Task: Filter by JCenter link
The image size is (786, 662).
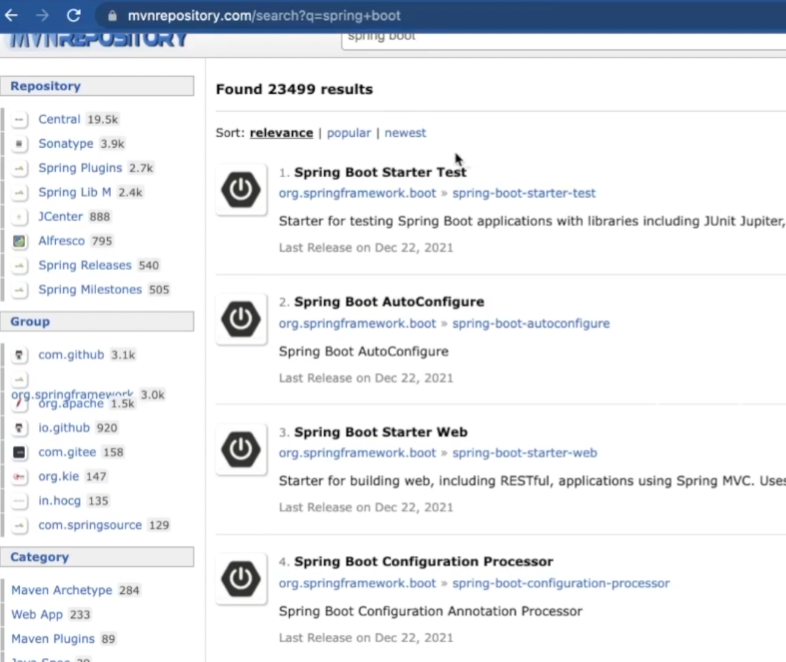Action: pyautogui.click(x=61, y=216)
